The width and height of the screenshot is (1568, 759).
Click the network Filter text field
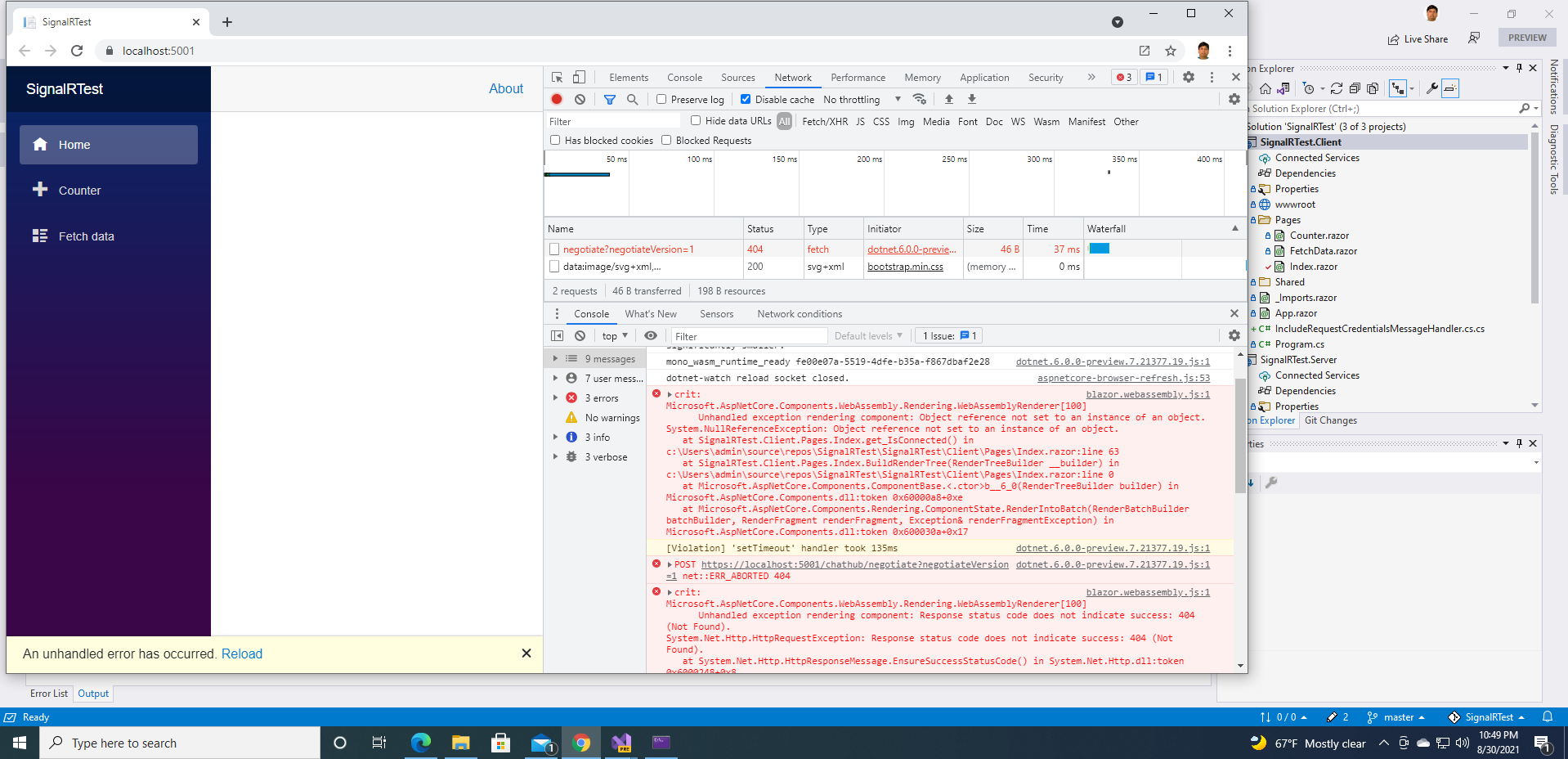(614, 121)
